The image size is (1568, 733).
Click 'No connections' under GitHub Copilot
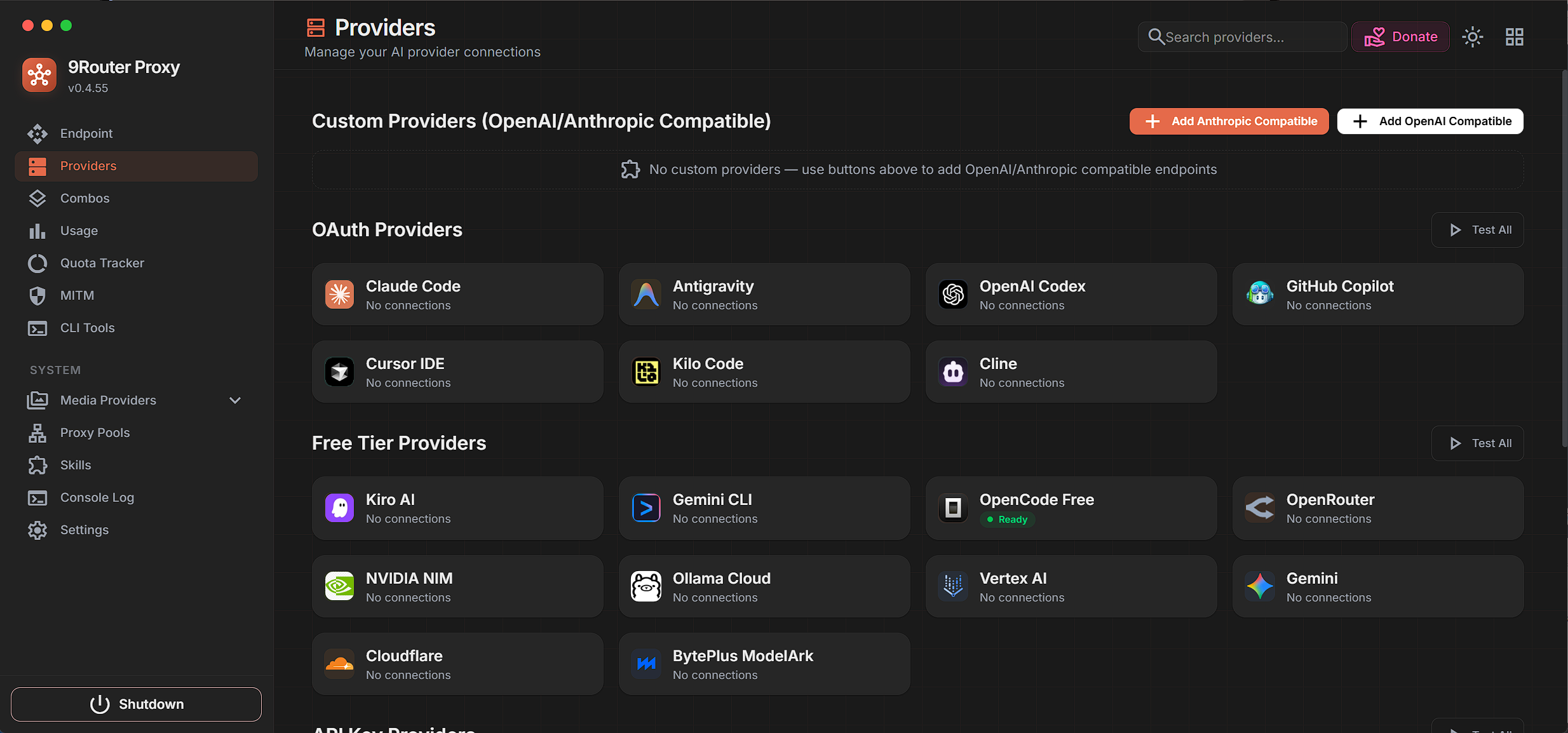pyautogui.click(x=1329, y=306)
